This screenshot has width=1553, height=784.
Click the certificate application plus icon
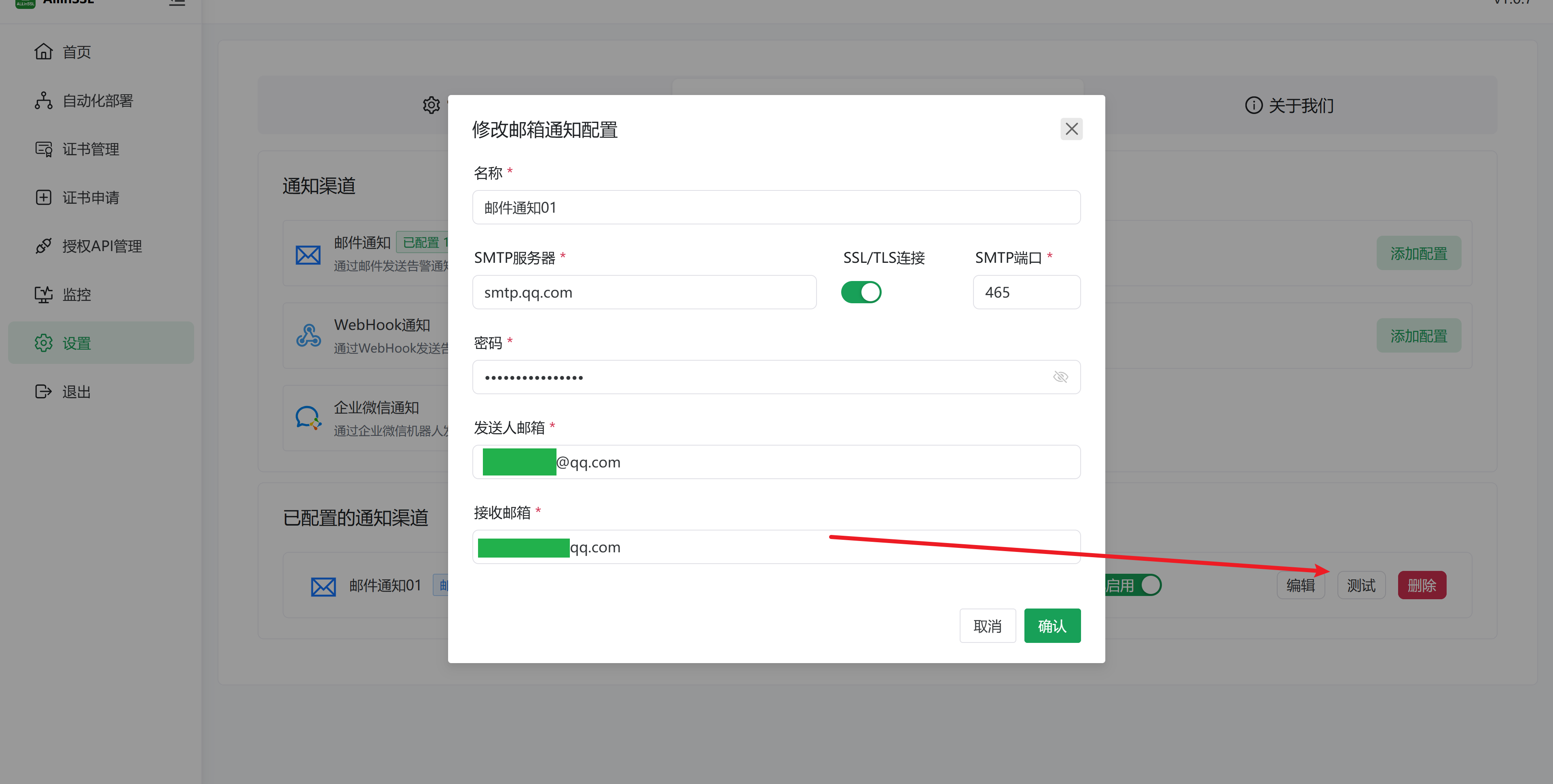[43, 197]
